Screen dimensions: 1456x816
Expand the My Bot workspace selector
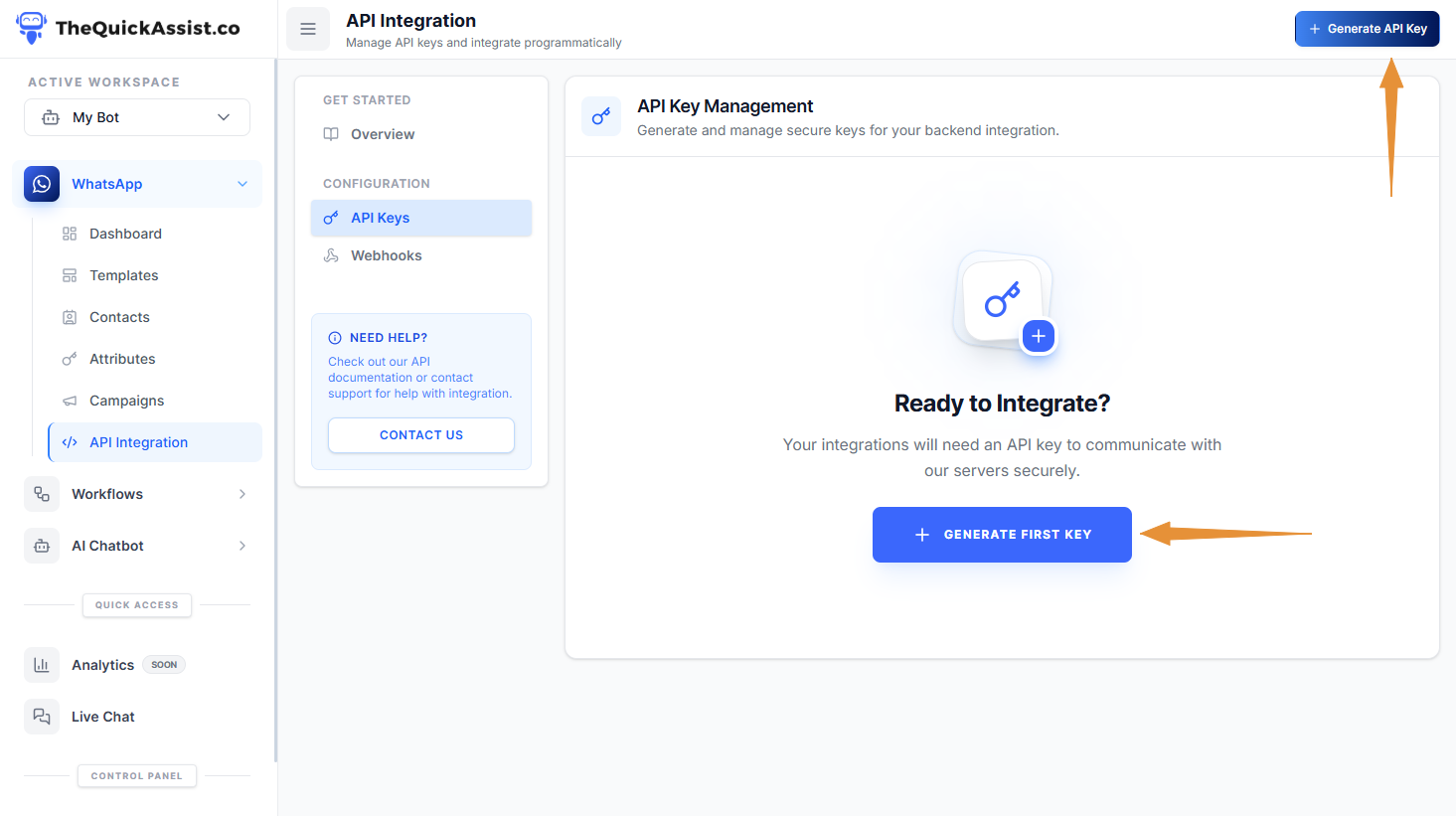(x=136, y=116)
